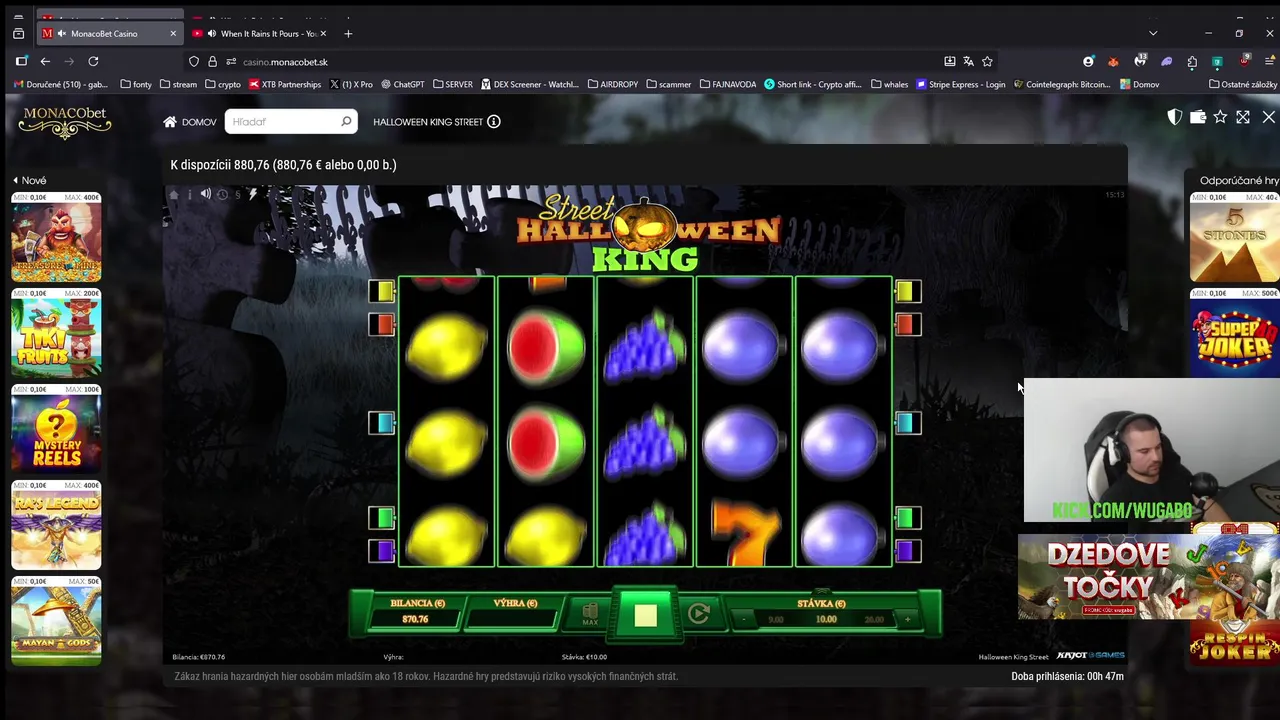This screenshot has width=1280, height=720.
Task: Click the MONACObet logo
Action: click(x=65, y=122)
